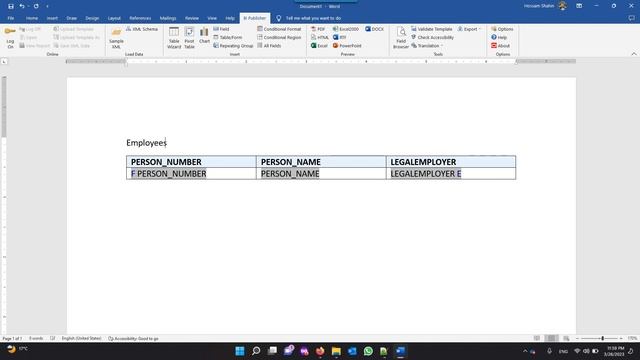Click the LEGALEMPLOYER E form field

pyautogui.click(x=426, y=173)
